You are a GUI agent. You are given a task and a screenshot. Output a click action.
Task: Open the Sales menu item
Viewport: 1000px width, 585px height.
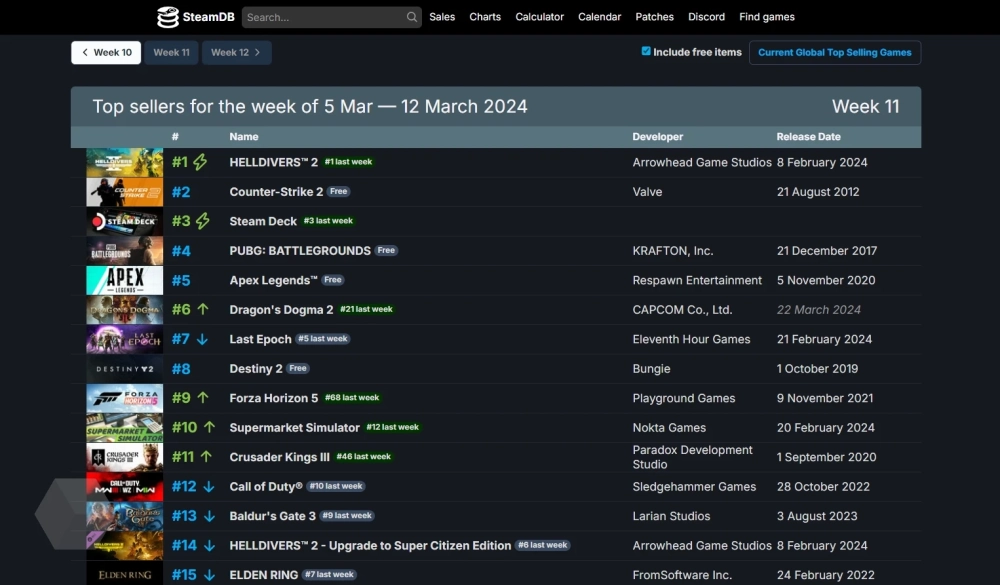(x=442, y=17)
